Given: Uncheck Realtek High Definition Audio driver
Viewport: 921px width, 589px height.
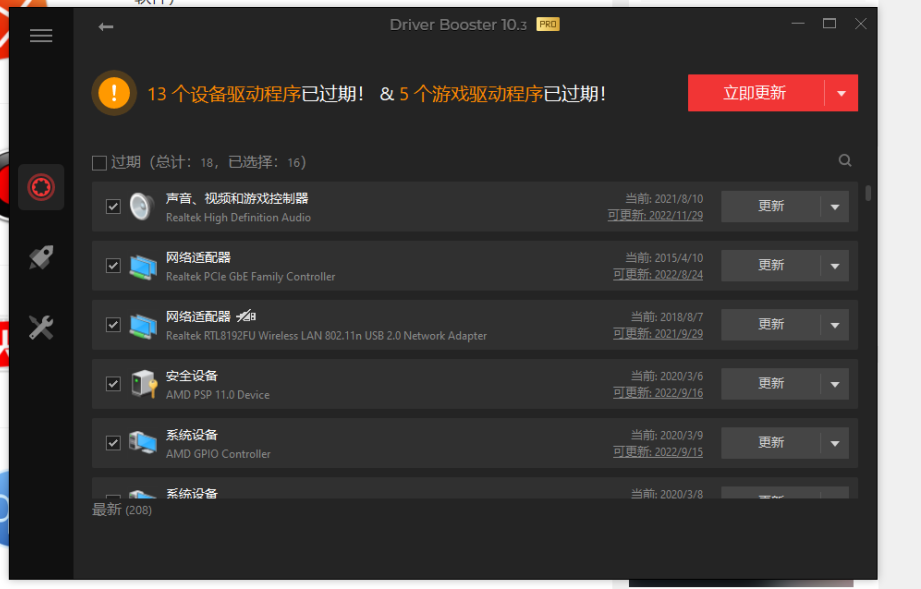Looking at the screenshot, I should pos(113,207).
